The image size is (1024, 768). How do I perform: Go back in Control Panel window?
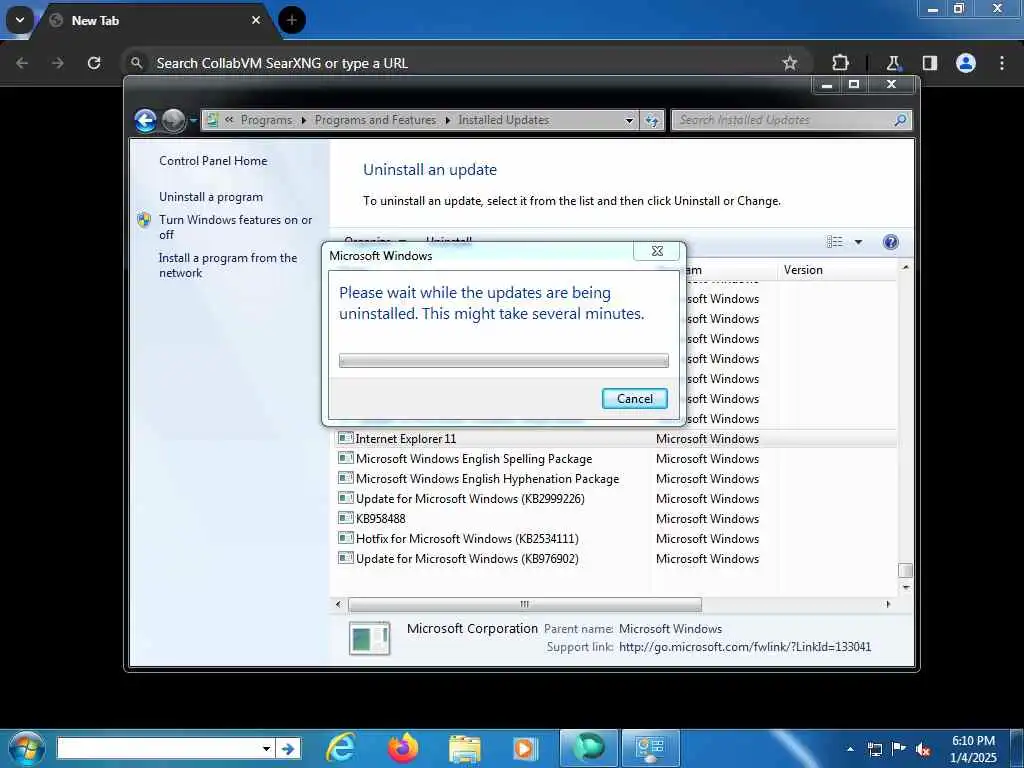(x=145, y=120)
